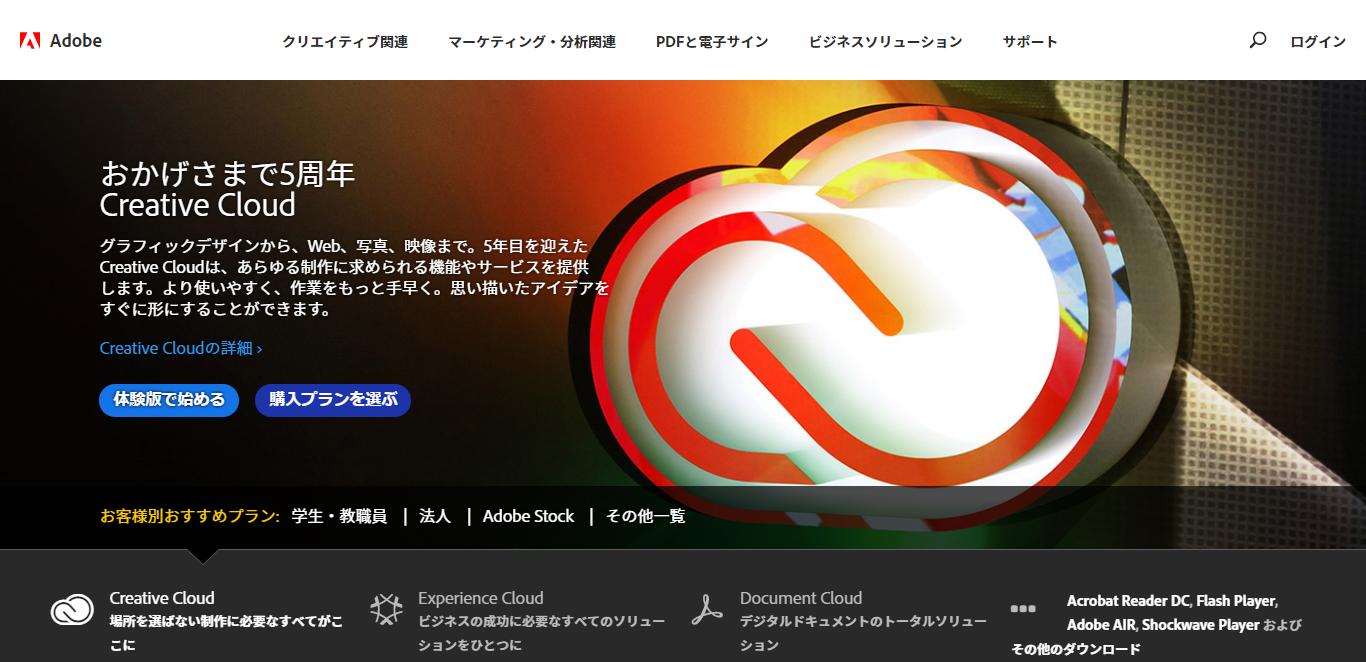Click Shockwave Player download link
Screen dimensions: 1366x662
point(1200,625)
